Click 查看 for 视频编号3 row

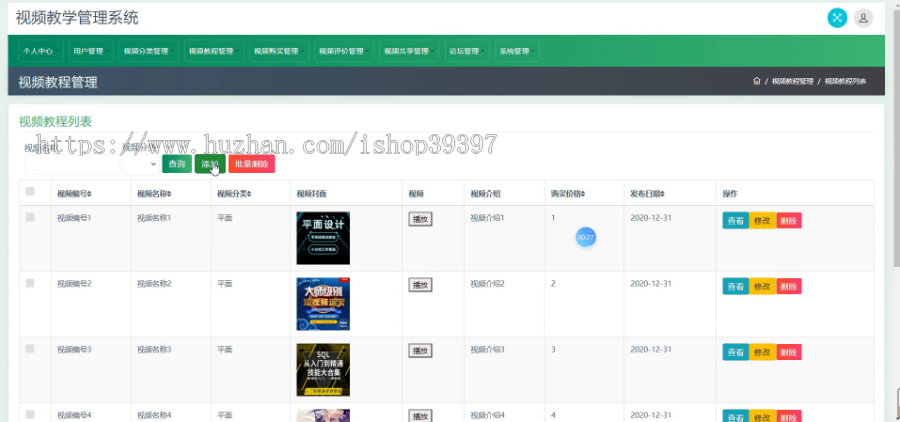[735, 352]
